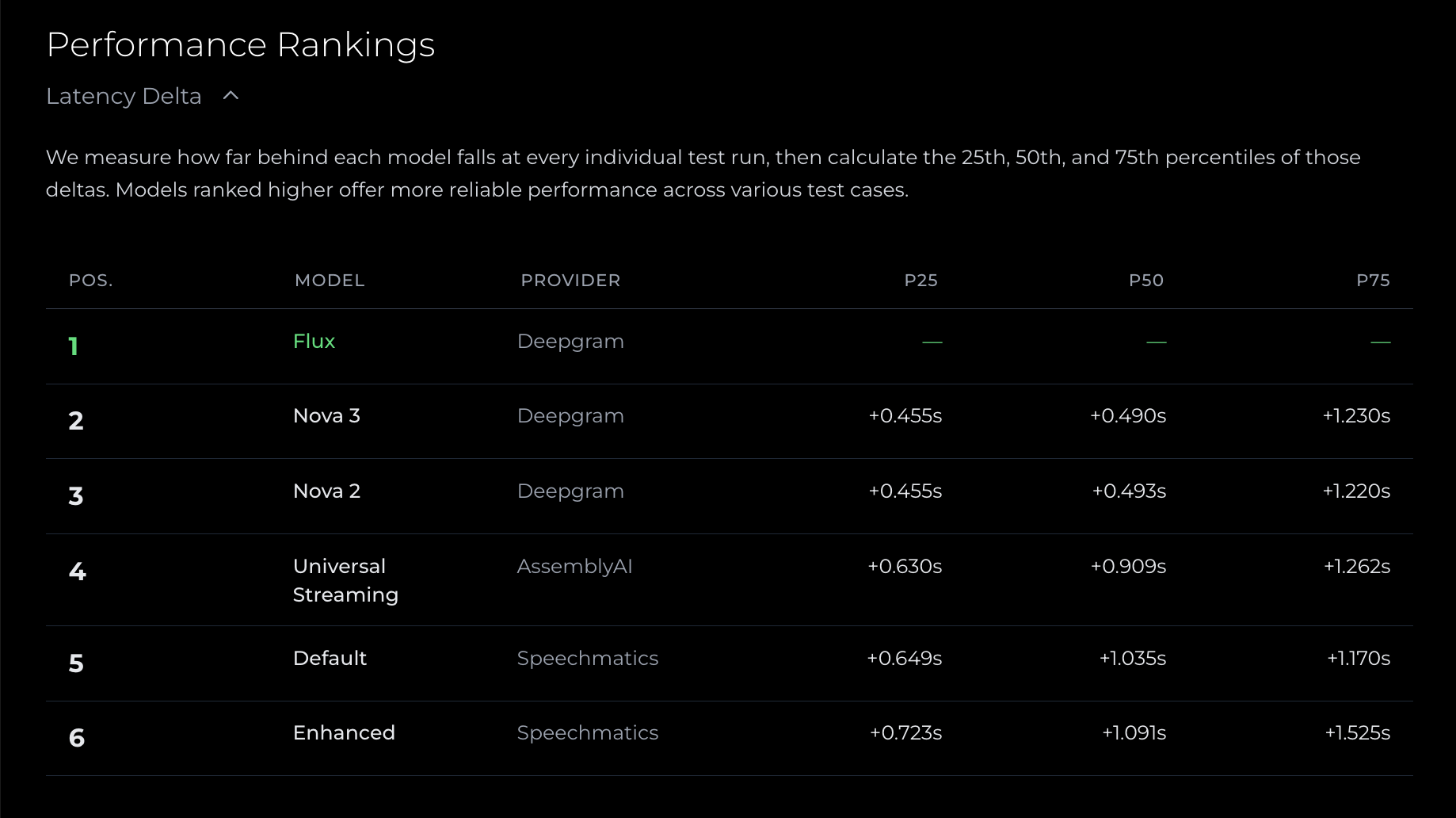Viewport: 1456px width, 818px height.
Task: Click the AssemblyAI provider label
Action: coord(574,567)
